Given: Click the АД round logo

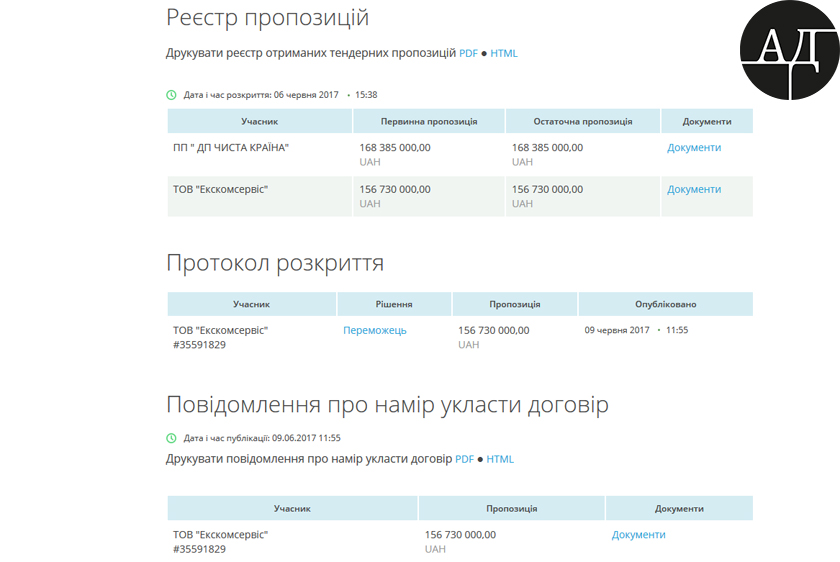Looking at the screenshot, I should coord(789,50).
